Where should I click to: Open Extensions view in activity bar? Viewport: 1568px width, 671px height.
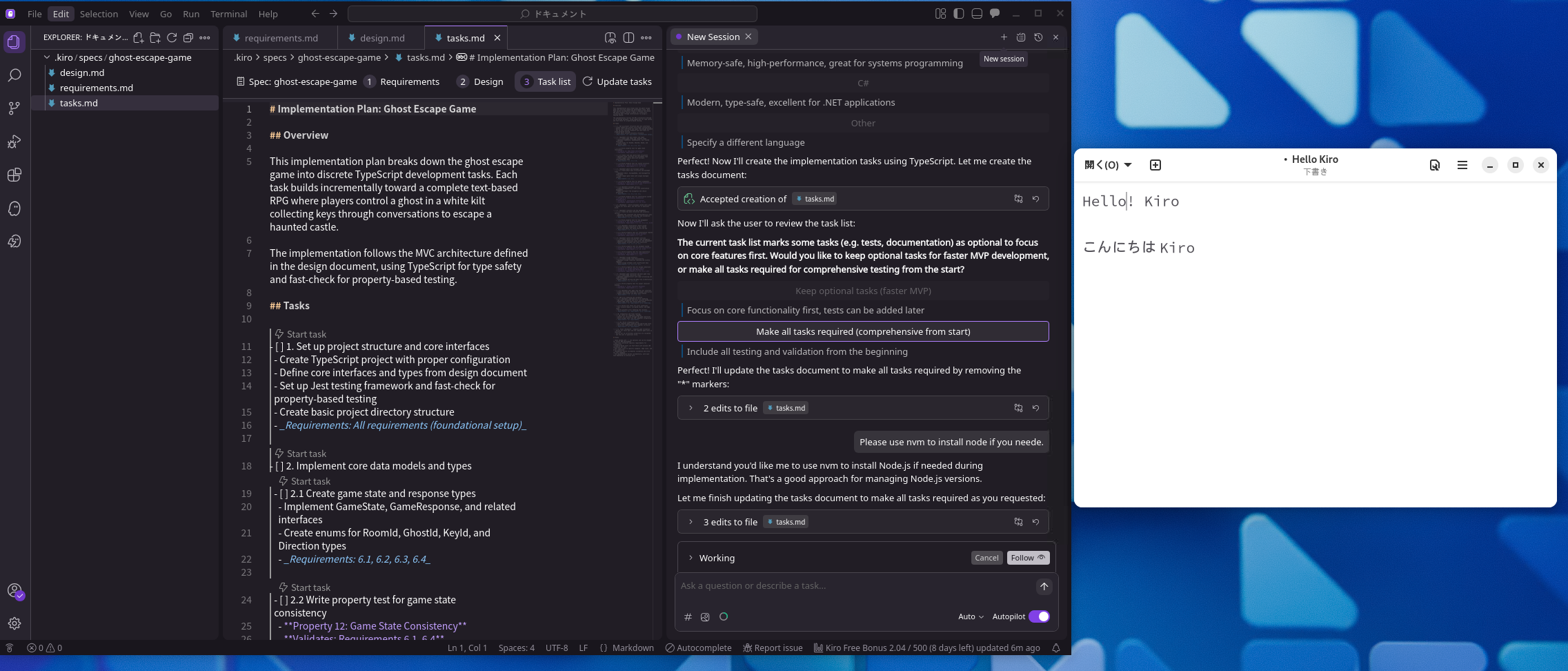[x=14, y=175]
